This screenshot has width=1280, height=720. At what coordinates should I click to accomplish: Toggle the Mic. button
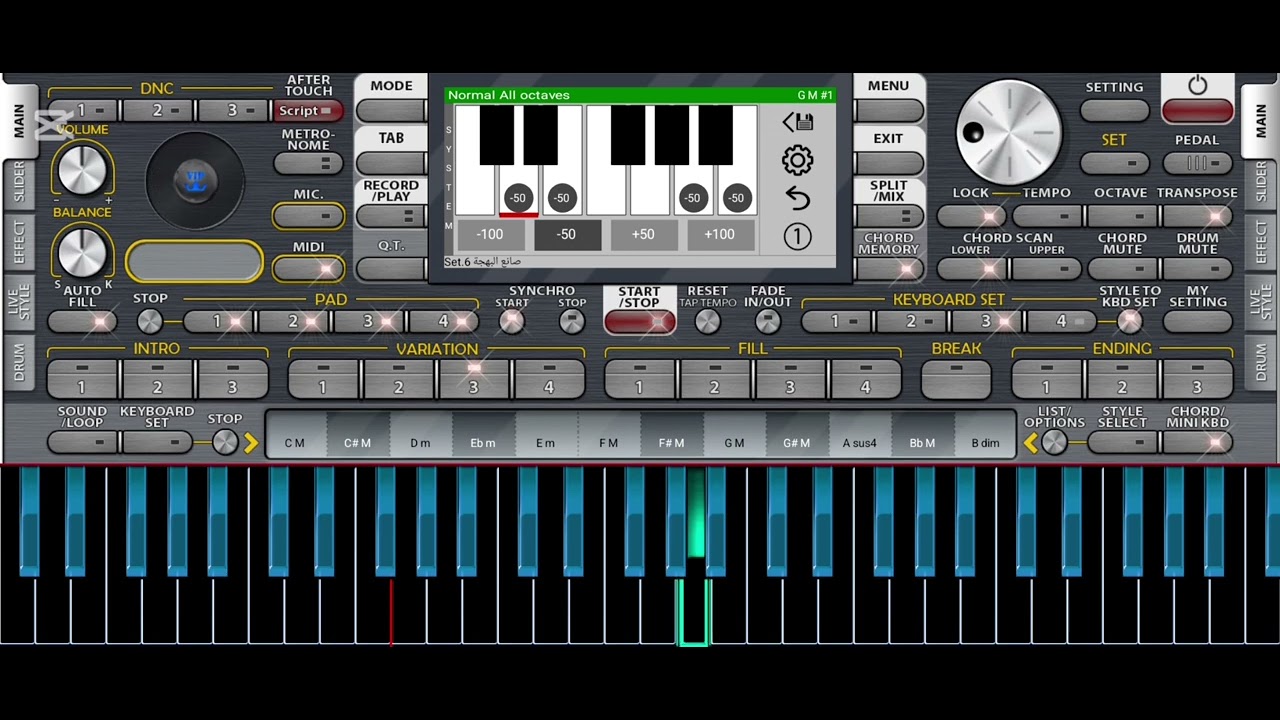(308, 215)
